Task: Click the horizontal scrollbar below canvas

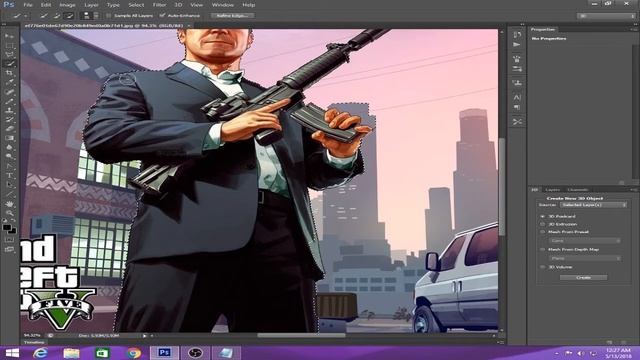Action: pos(301,336)
